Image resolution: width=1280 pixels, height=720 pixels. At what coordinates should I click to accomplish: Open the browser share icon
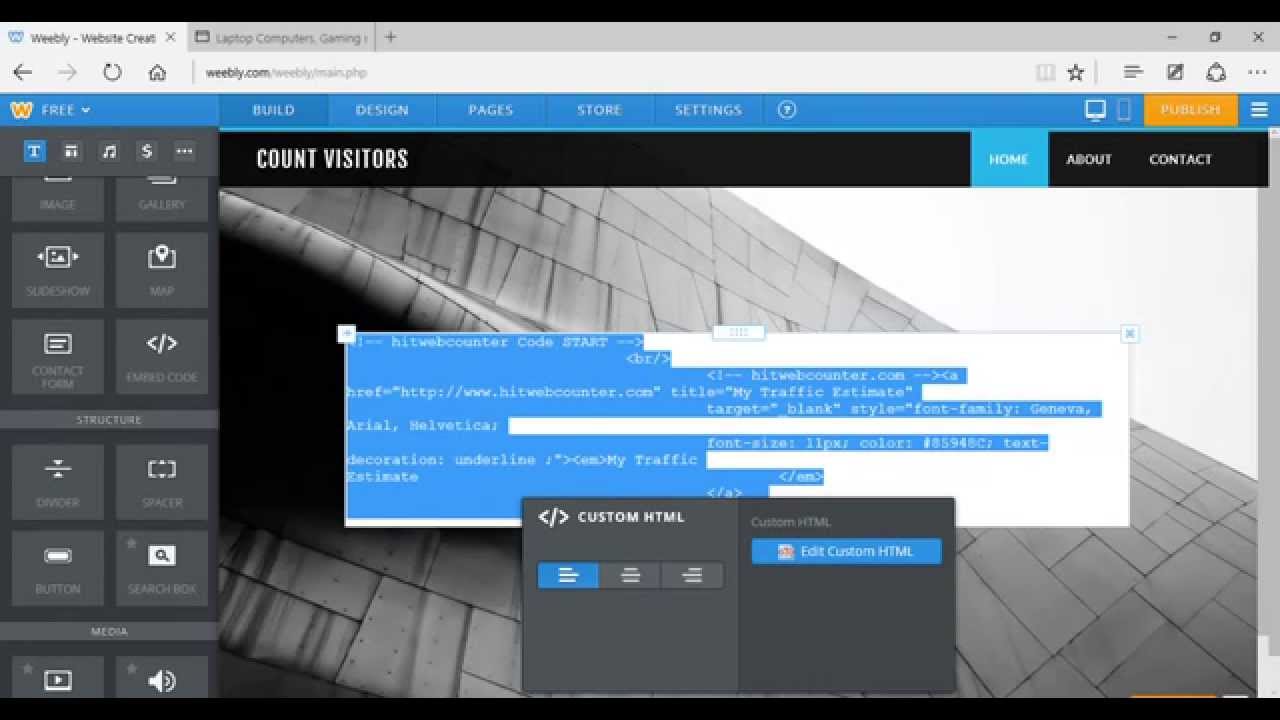(x=1216, y=72)
